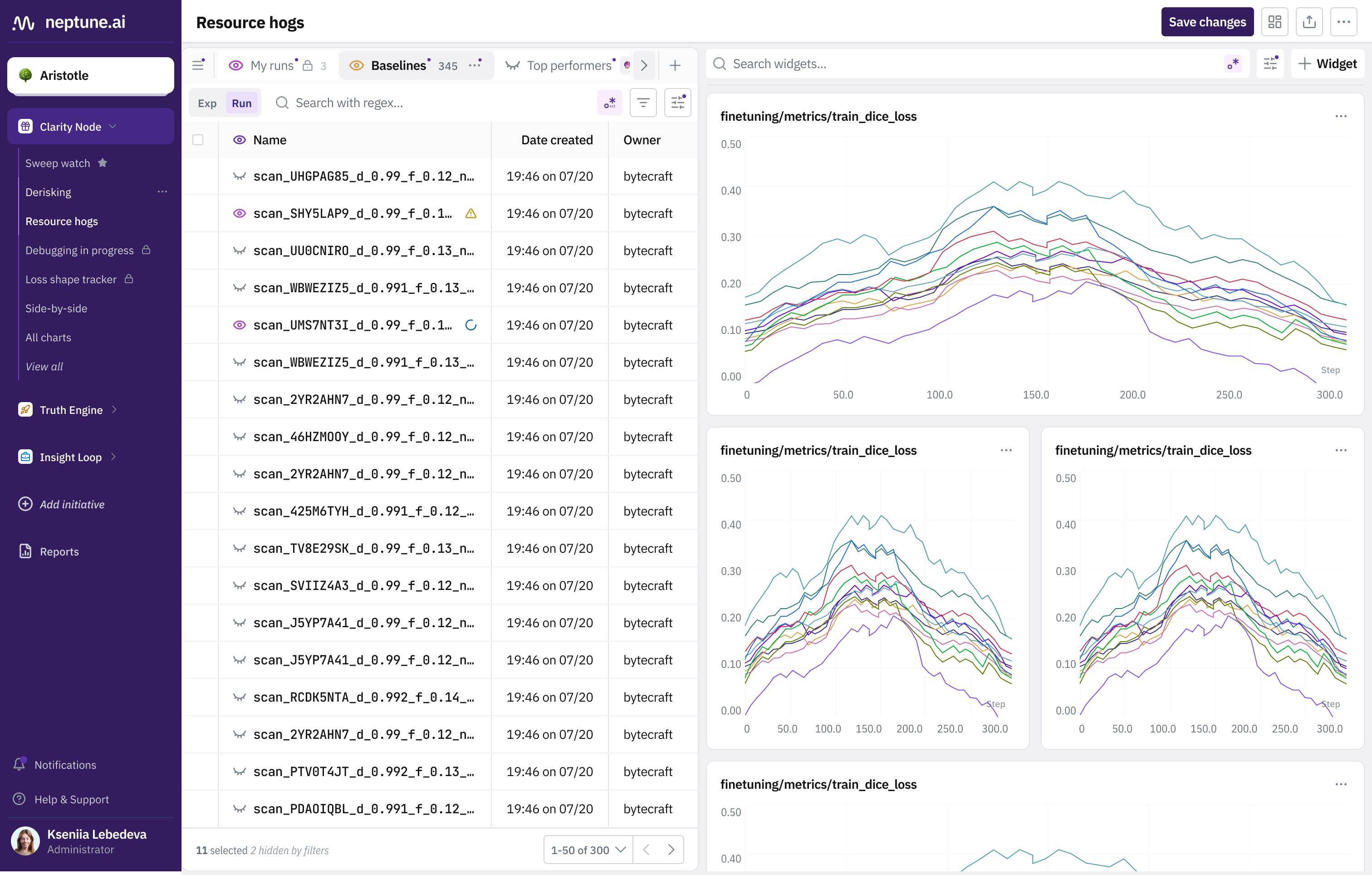This screenshot has width=1372, height=875.
Task: Click the share/export icon in header
Action: coord(1309,22)
